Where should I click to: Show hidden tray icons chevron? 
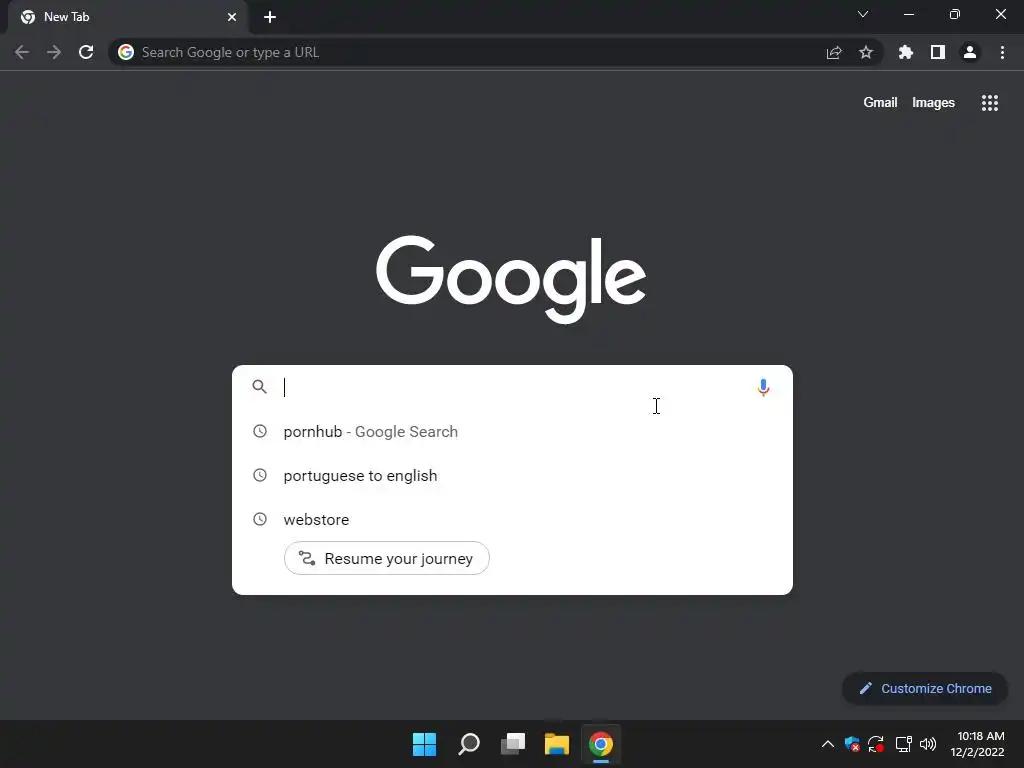click(x=827, y=744)
